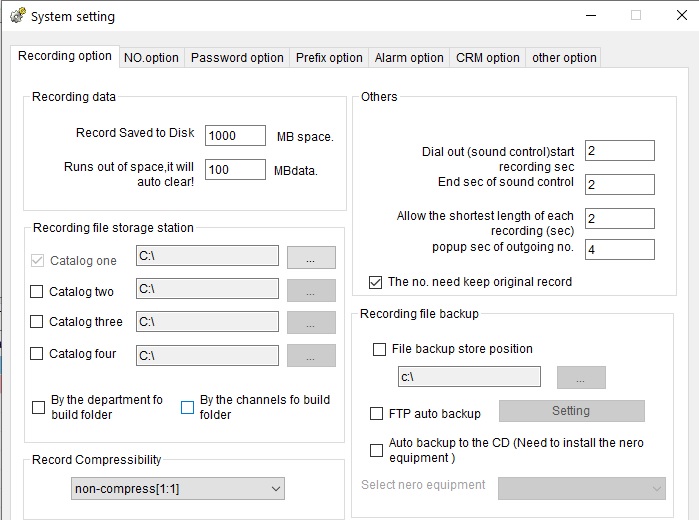The image size is (699, 520).
Task: Switch to NO.option tab
Action: point(151,58)
